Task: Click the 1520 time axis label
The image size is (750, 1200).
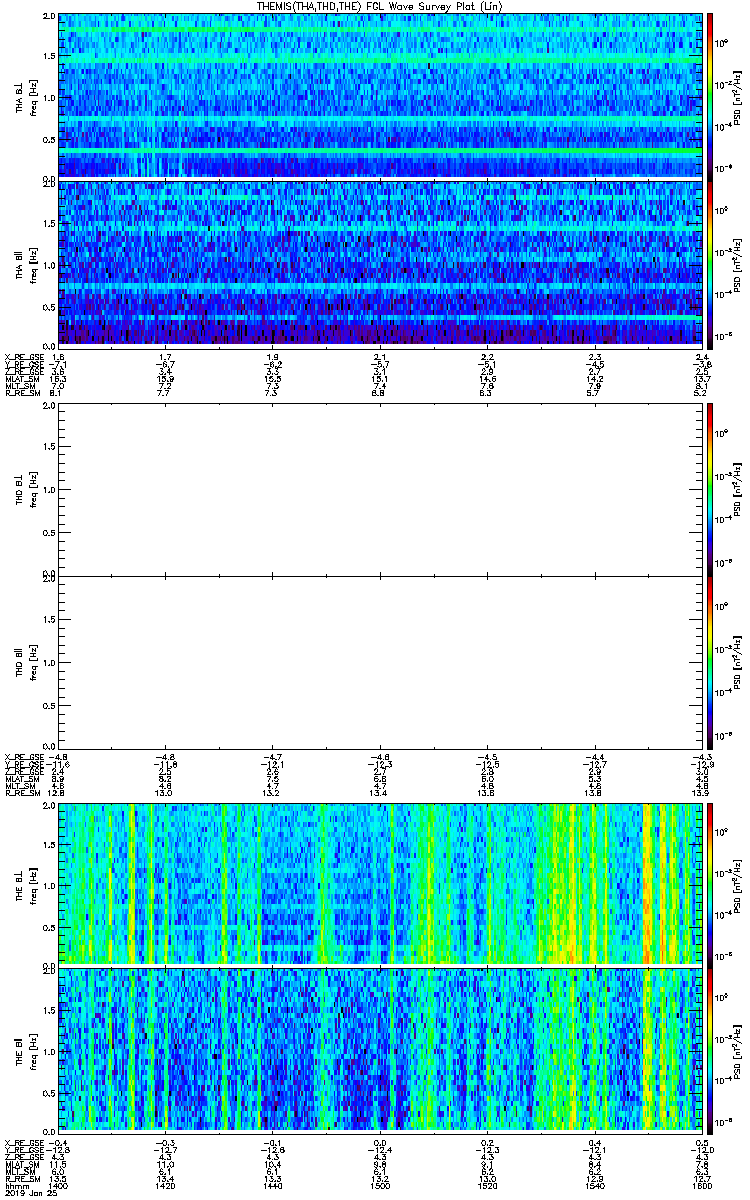Action: click(487, 1186)
